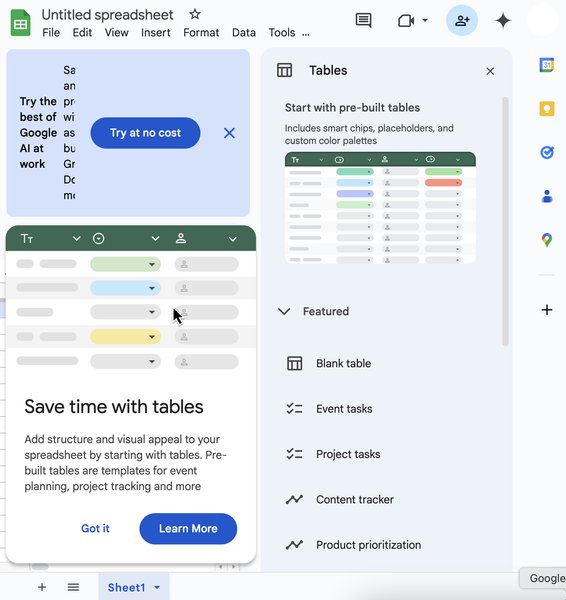Click the Content tracker trend icon
Screen dimensions: 566x600
tap(294, 499)
